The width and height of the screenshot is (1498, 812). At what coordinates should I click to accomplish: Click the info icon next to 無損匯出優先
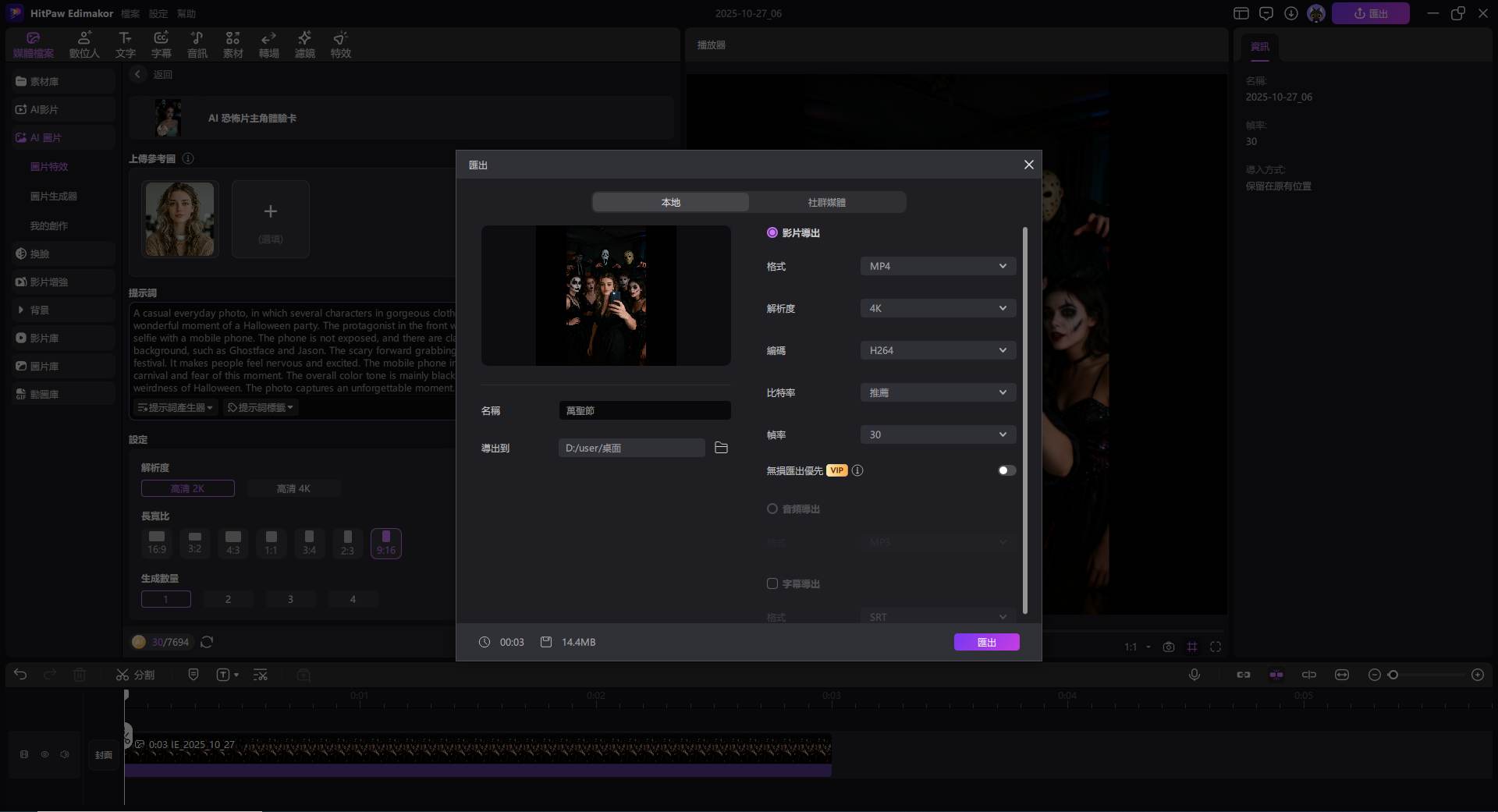[857, 470]
